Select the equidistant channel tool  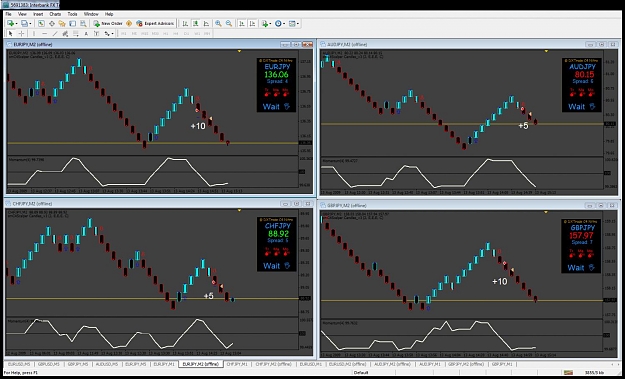coord(65,34)
